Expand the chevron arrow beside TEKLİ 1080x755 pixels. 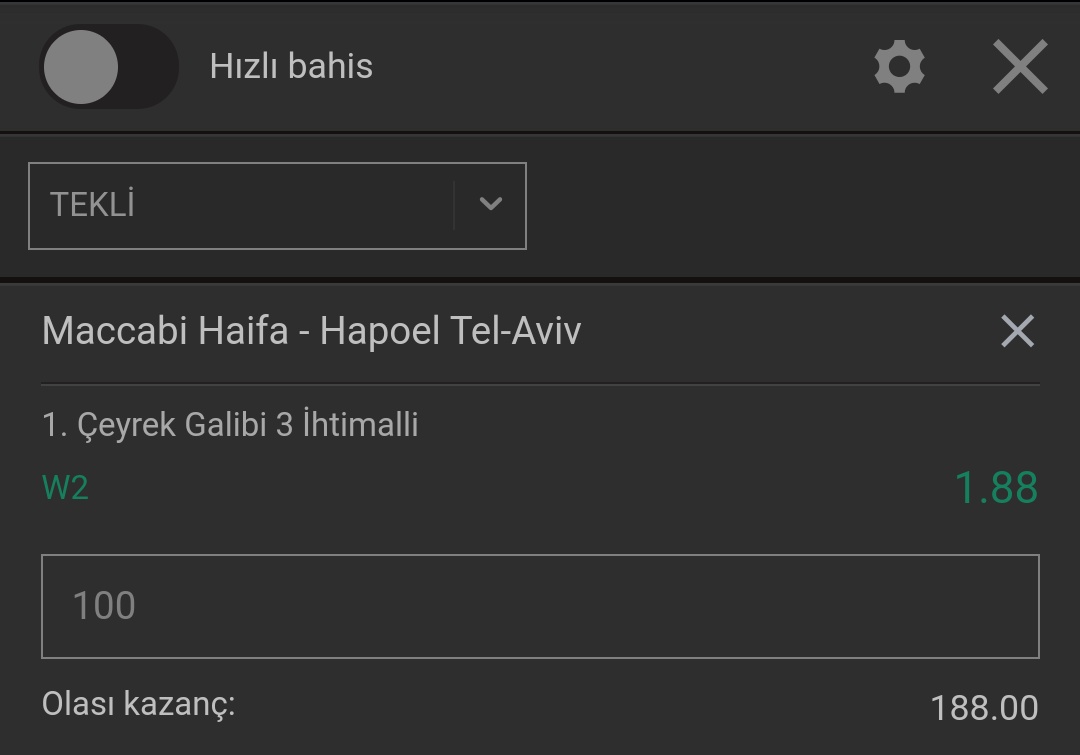click(490, 204)
